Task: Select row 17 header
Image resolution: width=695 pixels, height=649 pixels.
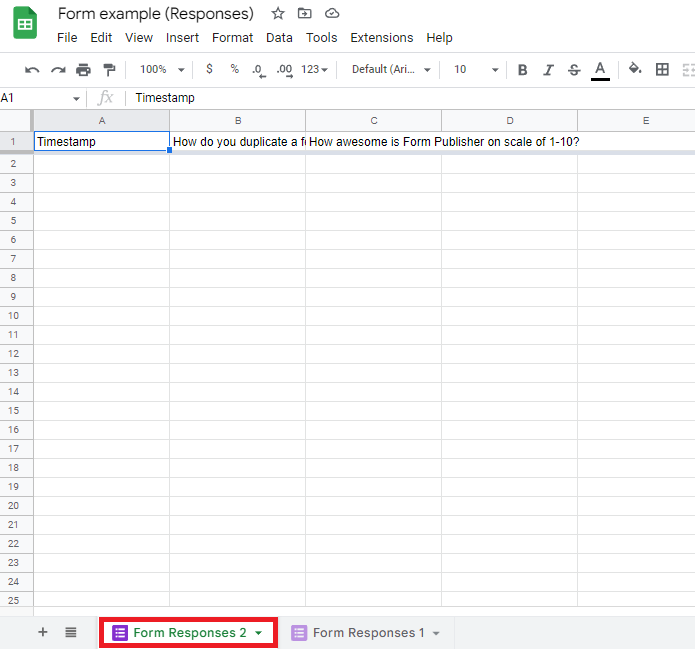Action: tap(16, 449)
